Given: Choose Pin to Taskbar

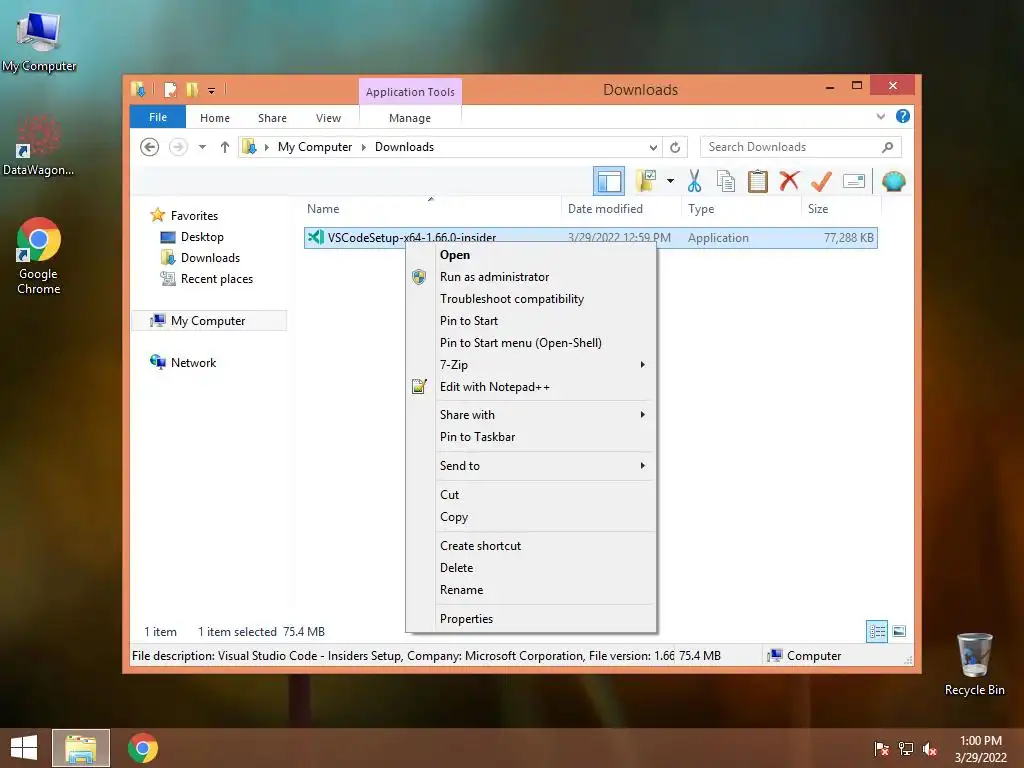Looking at the screenshot, I should point(531,437).
